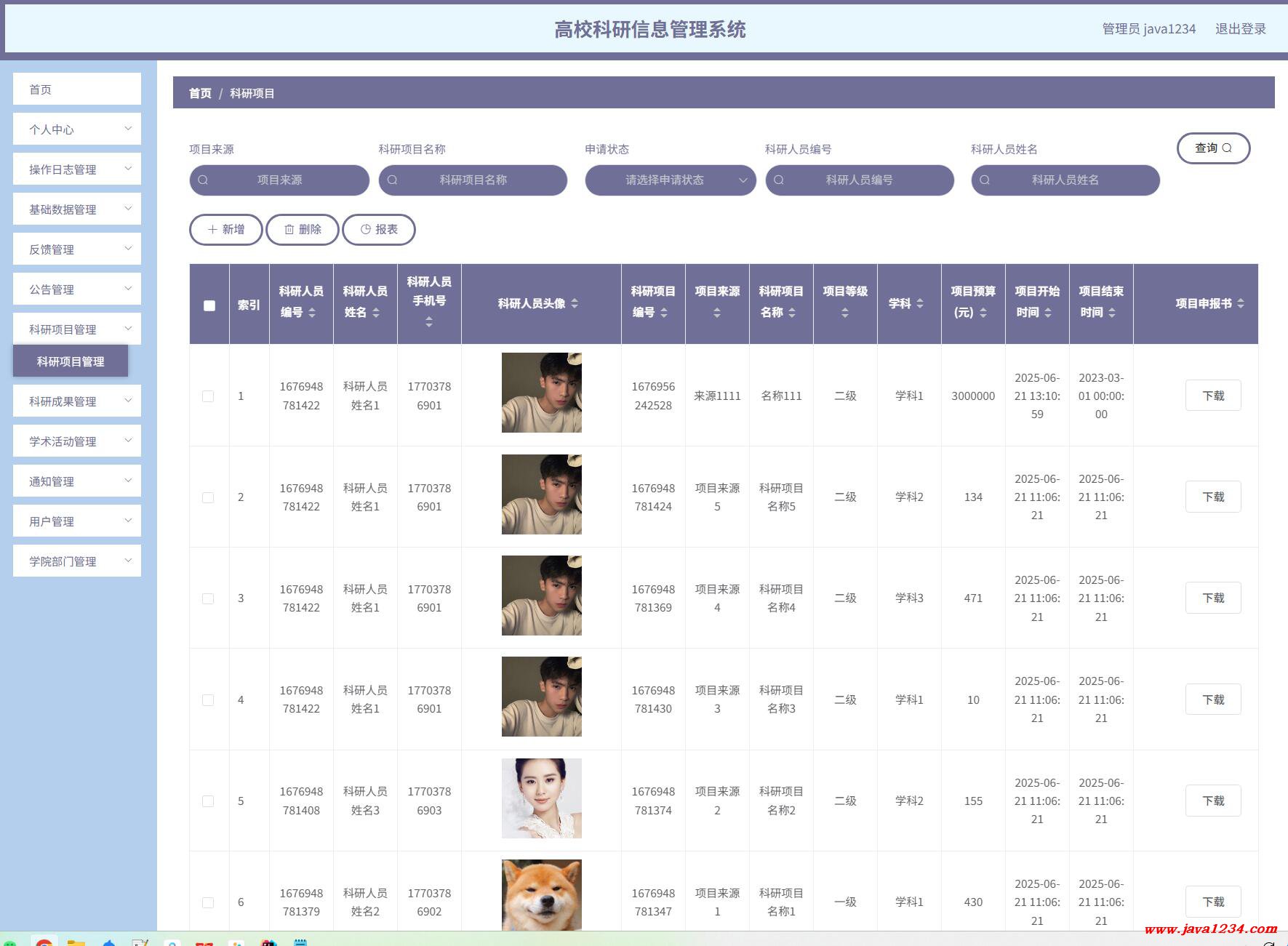Click sort arrows on 项目申报书 header
The image size is (1288, 946).
click(1241, 304)
